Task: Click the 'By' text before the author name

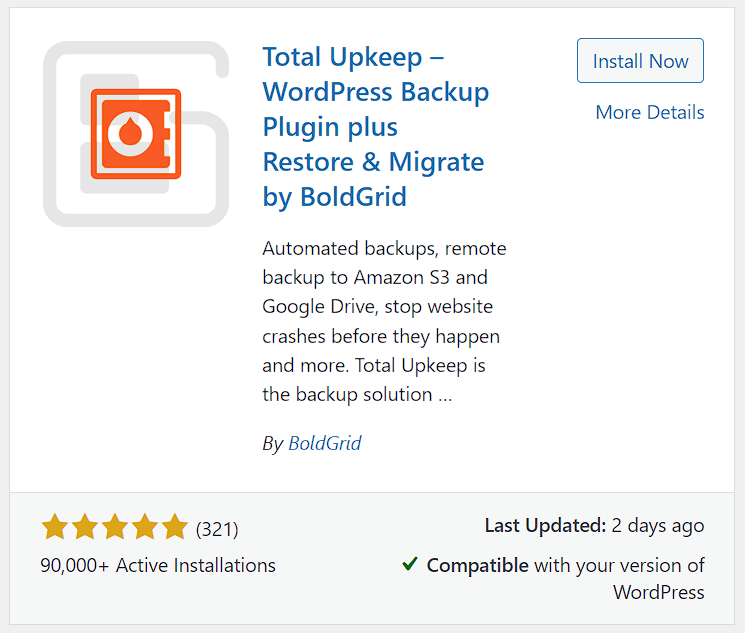Action: pos(272,443)
